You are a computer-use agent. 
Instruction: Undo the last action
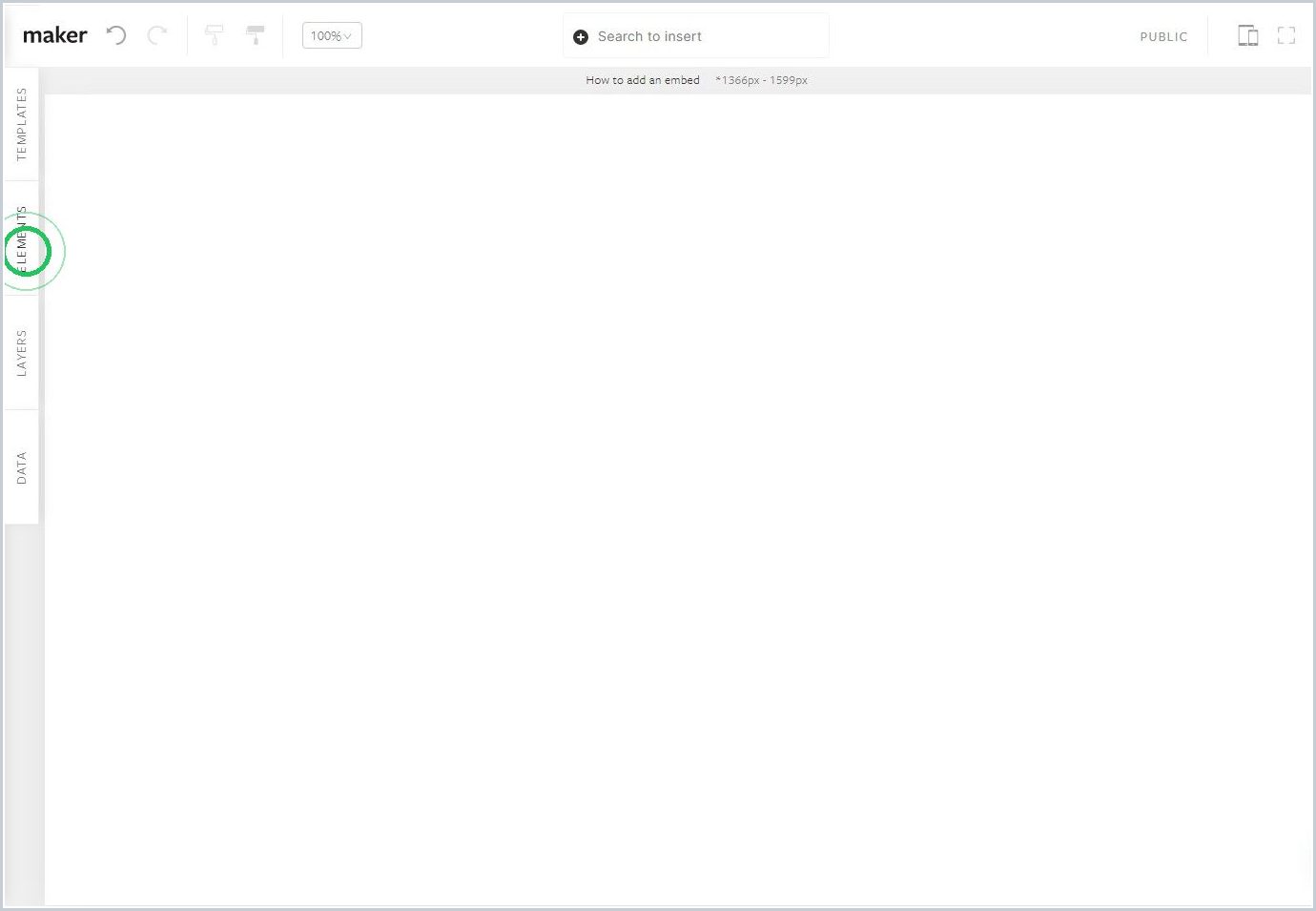(116, 36)
